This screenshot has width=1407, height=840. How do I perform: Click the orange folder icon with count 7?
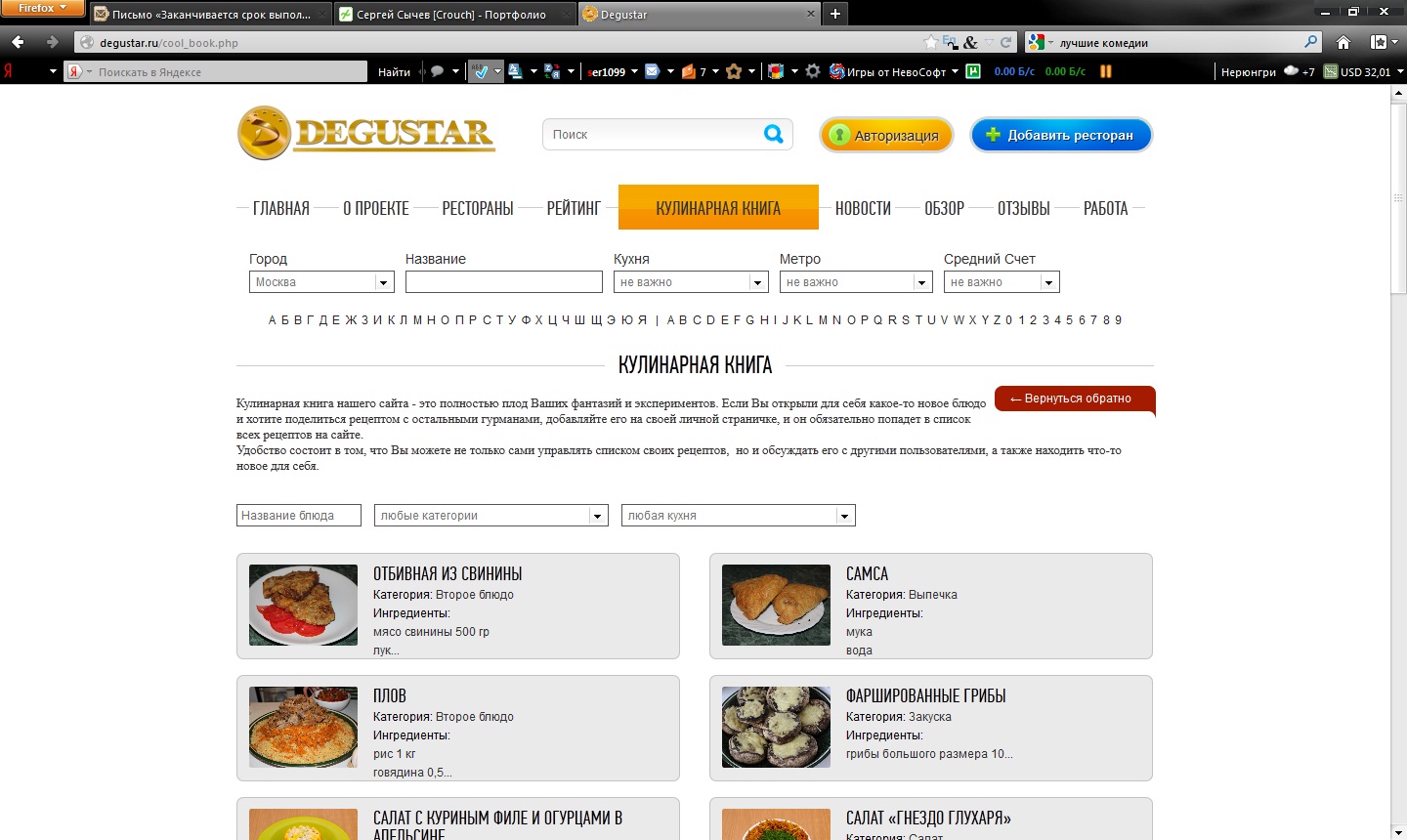click(x=689, y=71)
